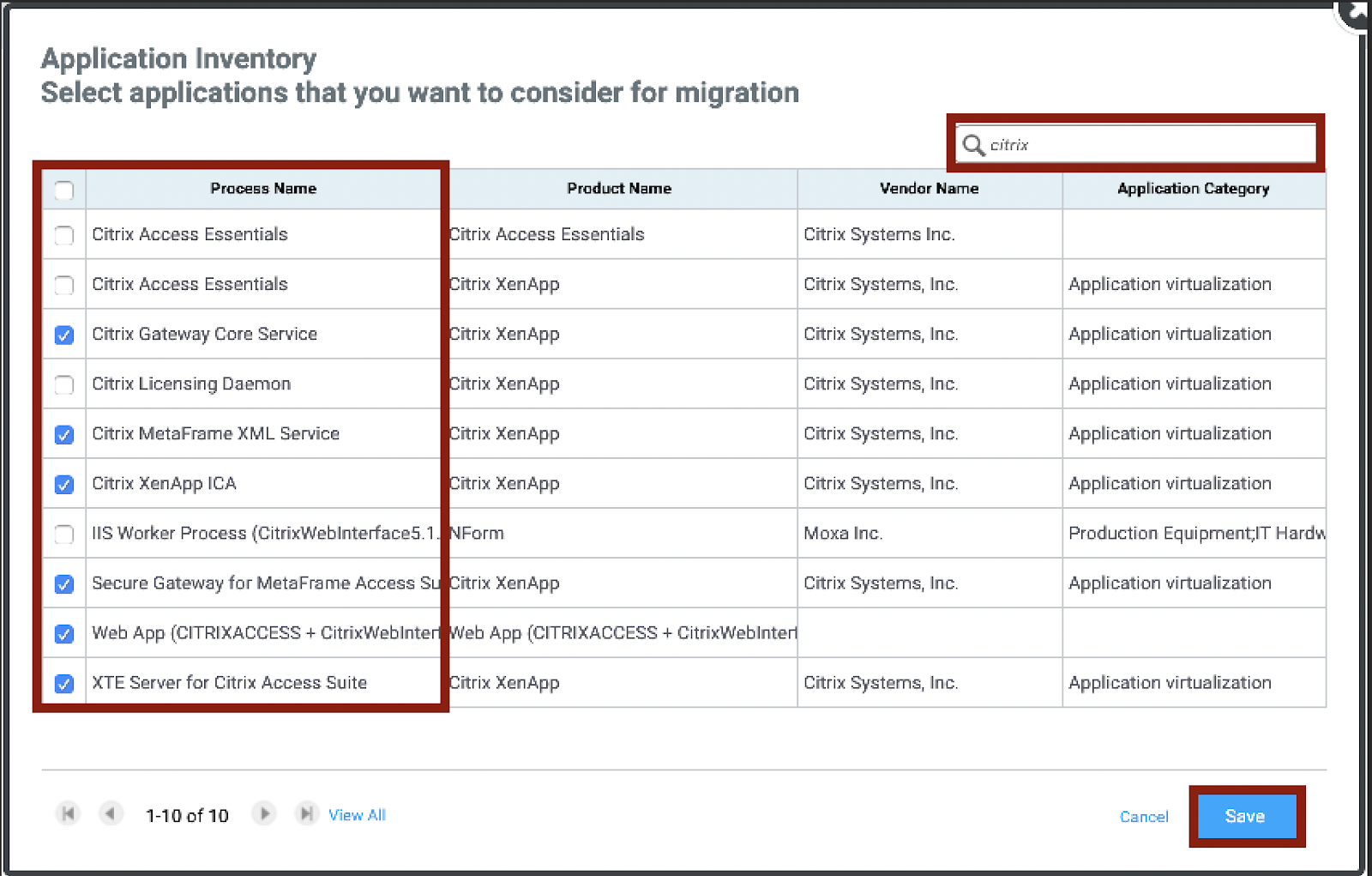Check the Citrix Licensing Daemon checkbox
The width and height of the screenshot is (1372, 876).
point(64,384)
